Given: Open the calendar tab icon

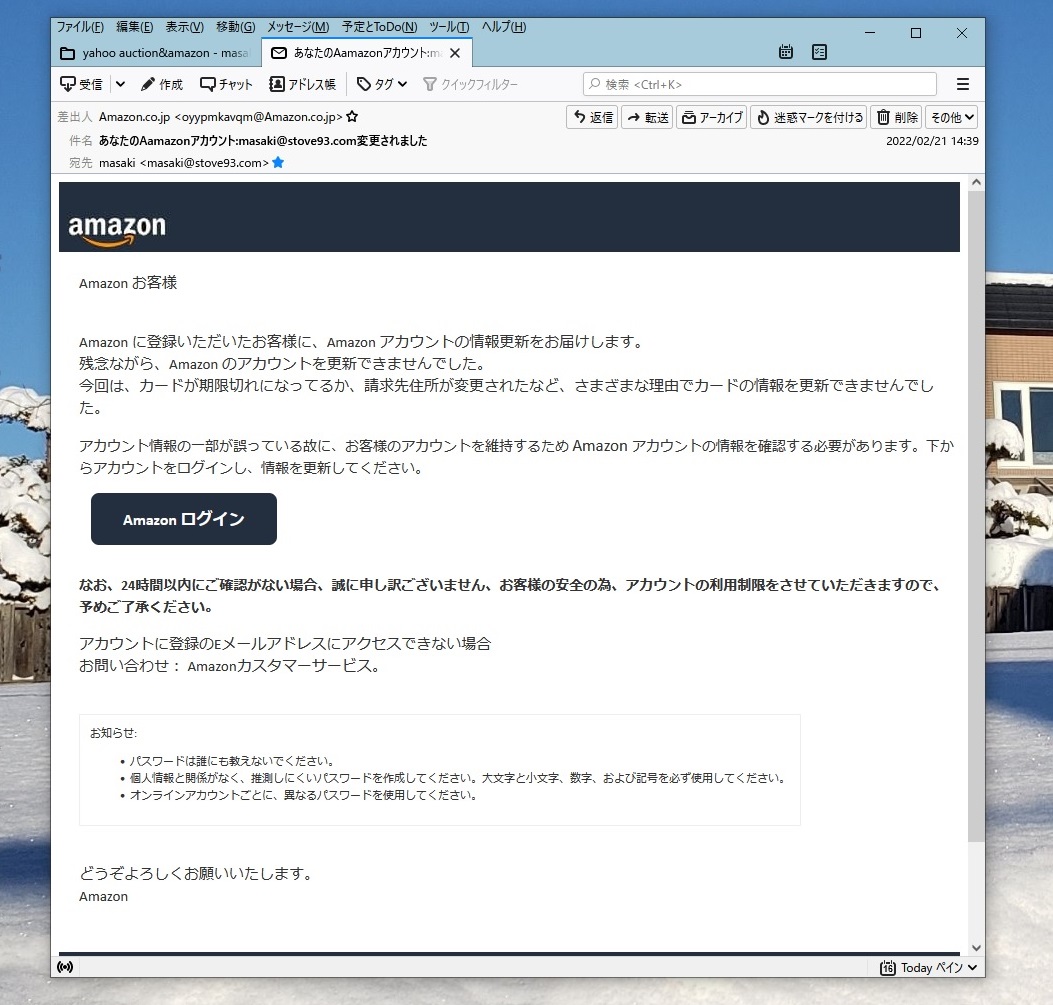Looking at the screenshot, I should [x=786, y=52].
